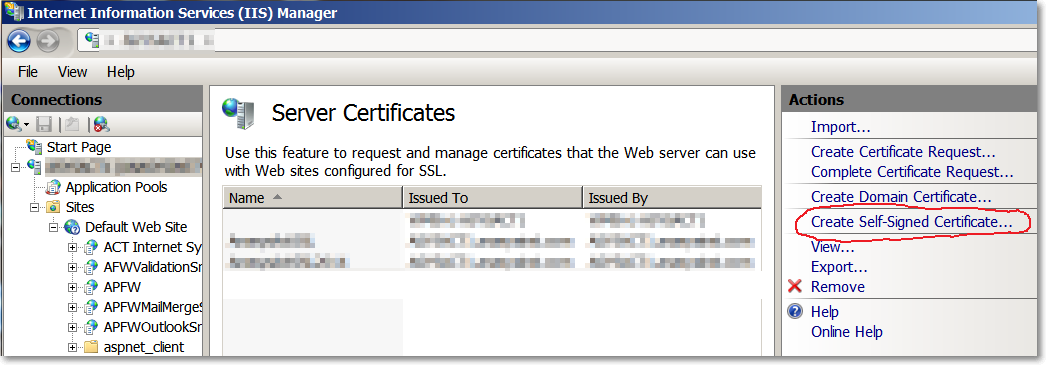Image resolution: width=1046 pixels, height=365 pixels.
Task: Click the blue question mark Help icon
Action: (x=795, y=312)
